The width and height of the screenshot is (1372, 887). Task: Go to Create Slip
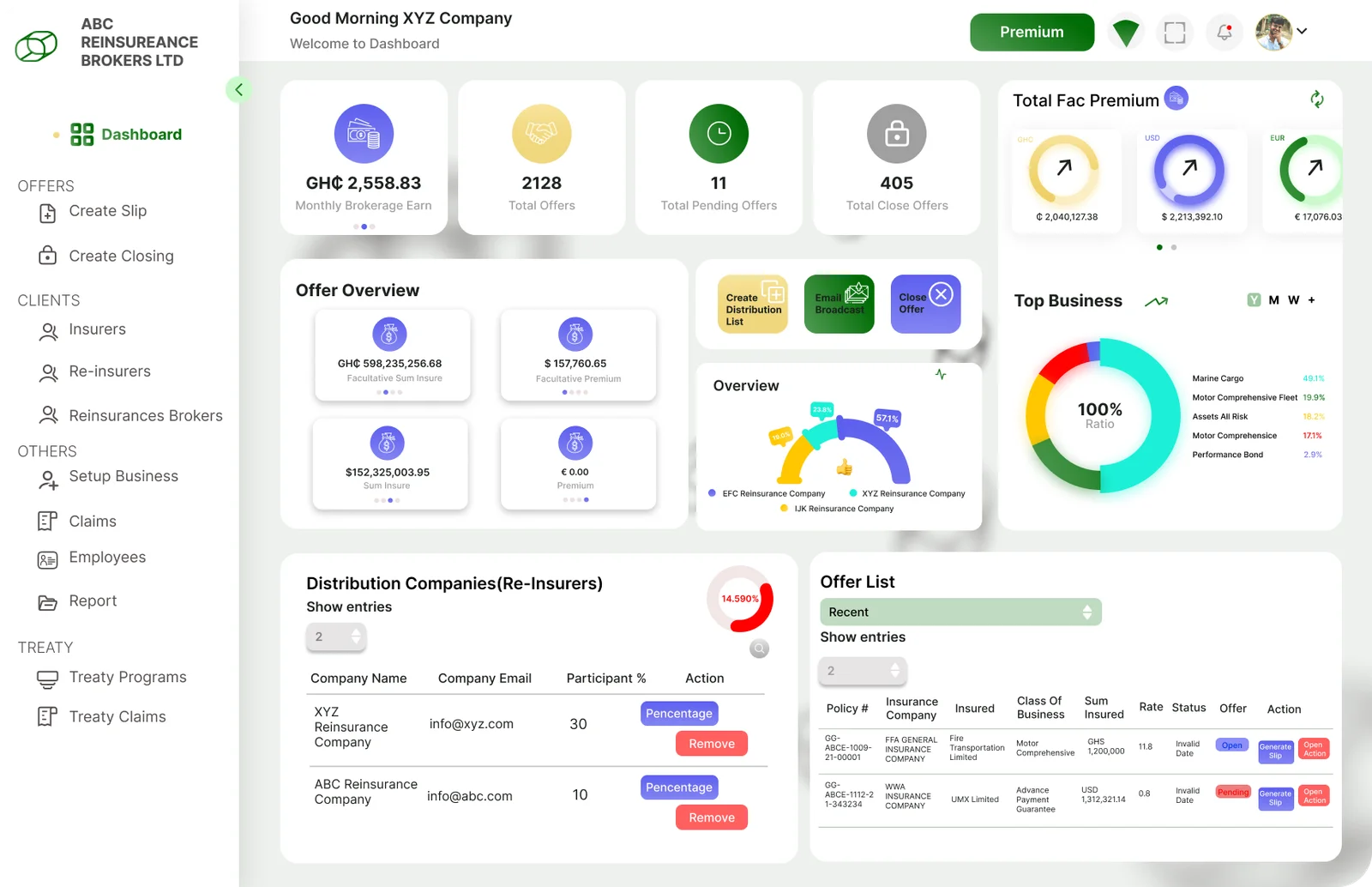93,212
